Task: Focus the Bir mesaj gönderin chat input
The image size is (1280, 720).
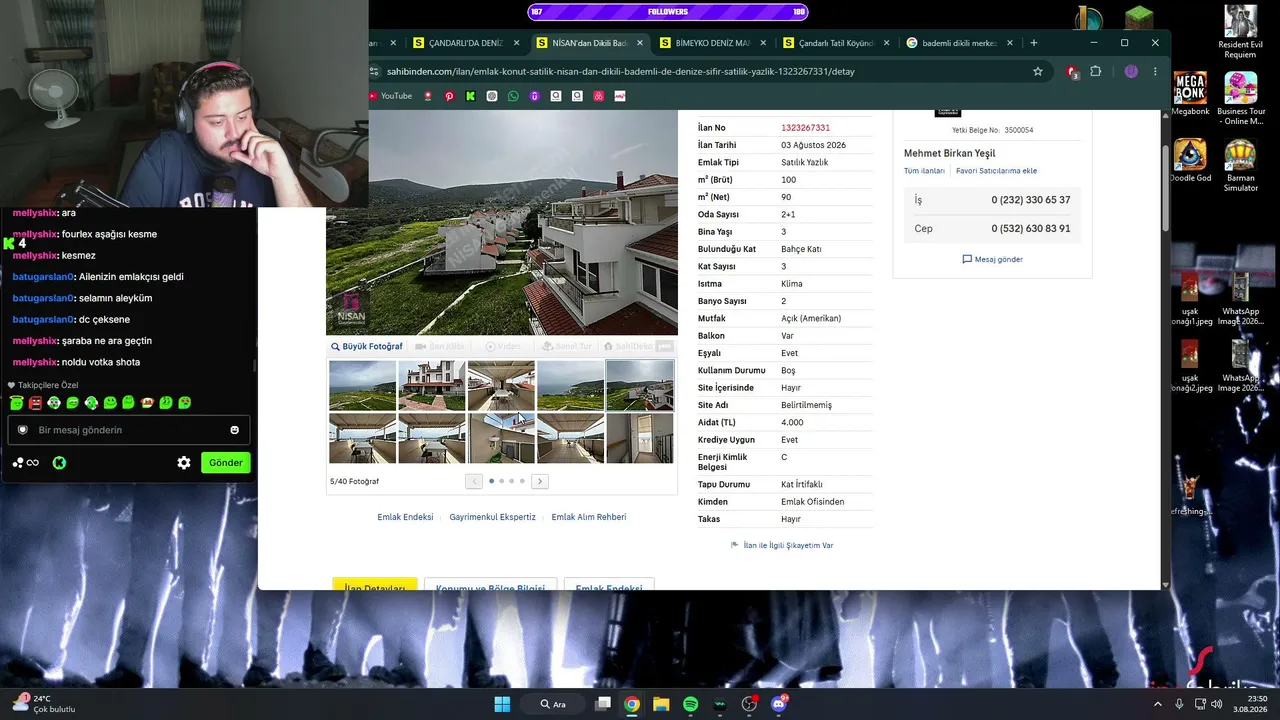Action: click(129, 430)
